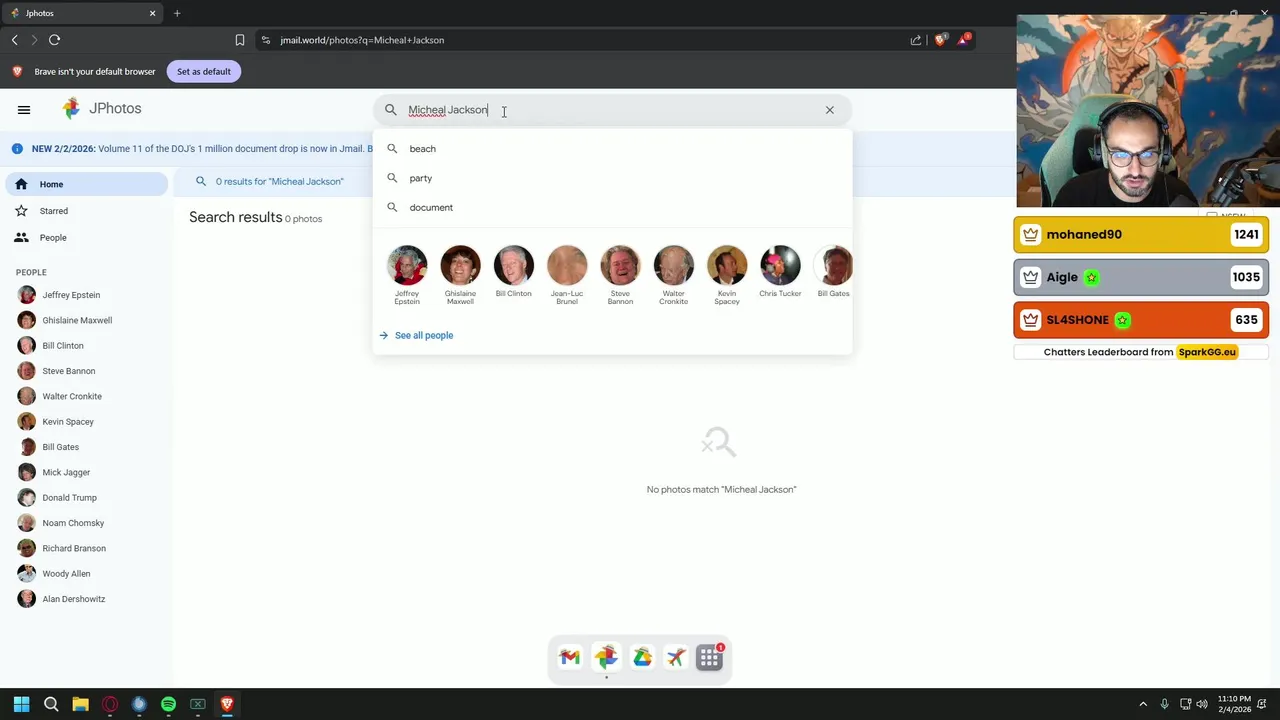Close the JPhotos browser tab
1280x720 pixels.
tap(153, 13)
